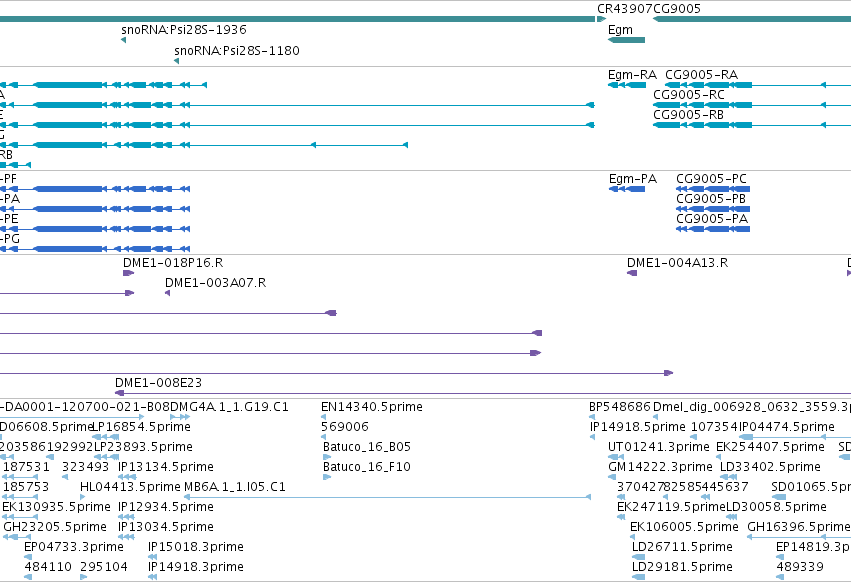Click the 107354 feature label
The height and width of the screenshot is (582, 851).
(714, 427)
